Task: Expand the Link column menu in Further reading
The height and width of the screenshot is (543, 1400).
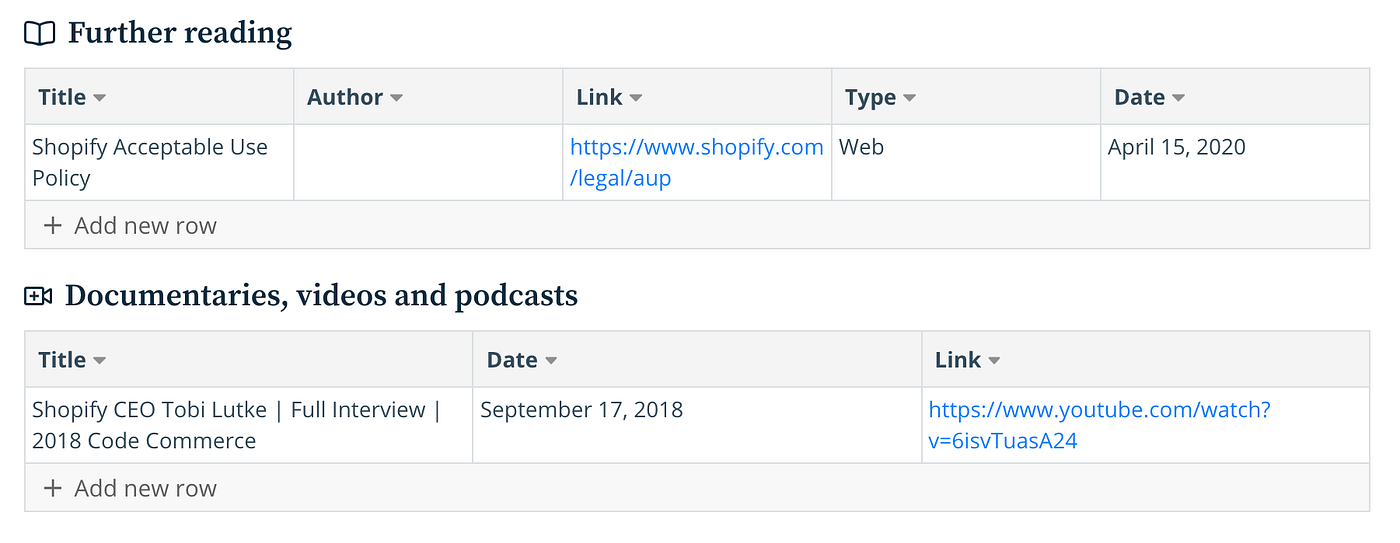Action: [636, 98]
